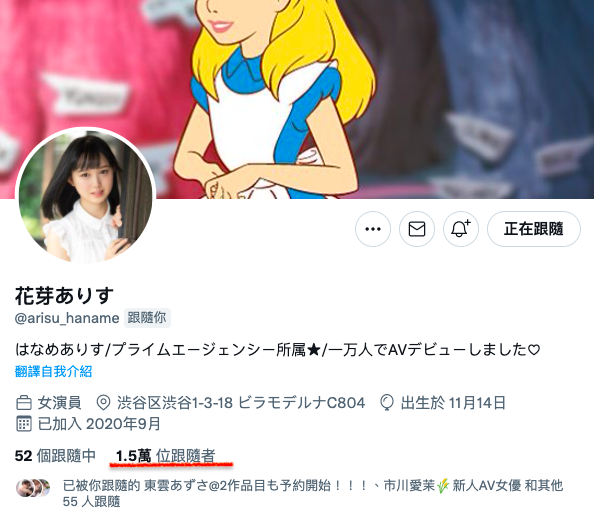The height and width of the screenshot is (521, 594).
Task: Open the three-dot more options menu
Action: point(373,229)
